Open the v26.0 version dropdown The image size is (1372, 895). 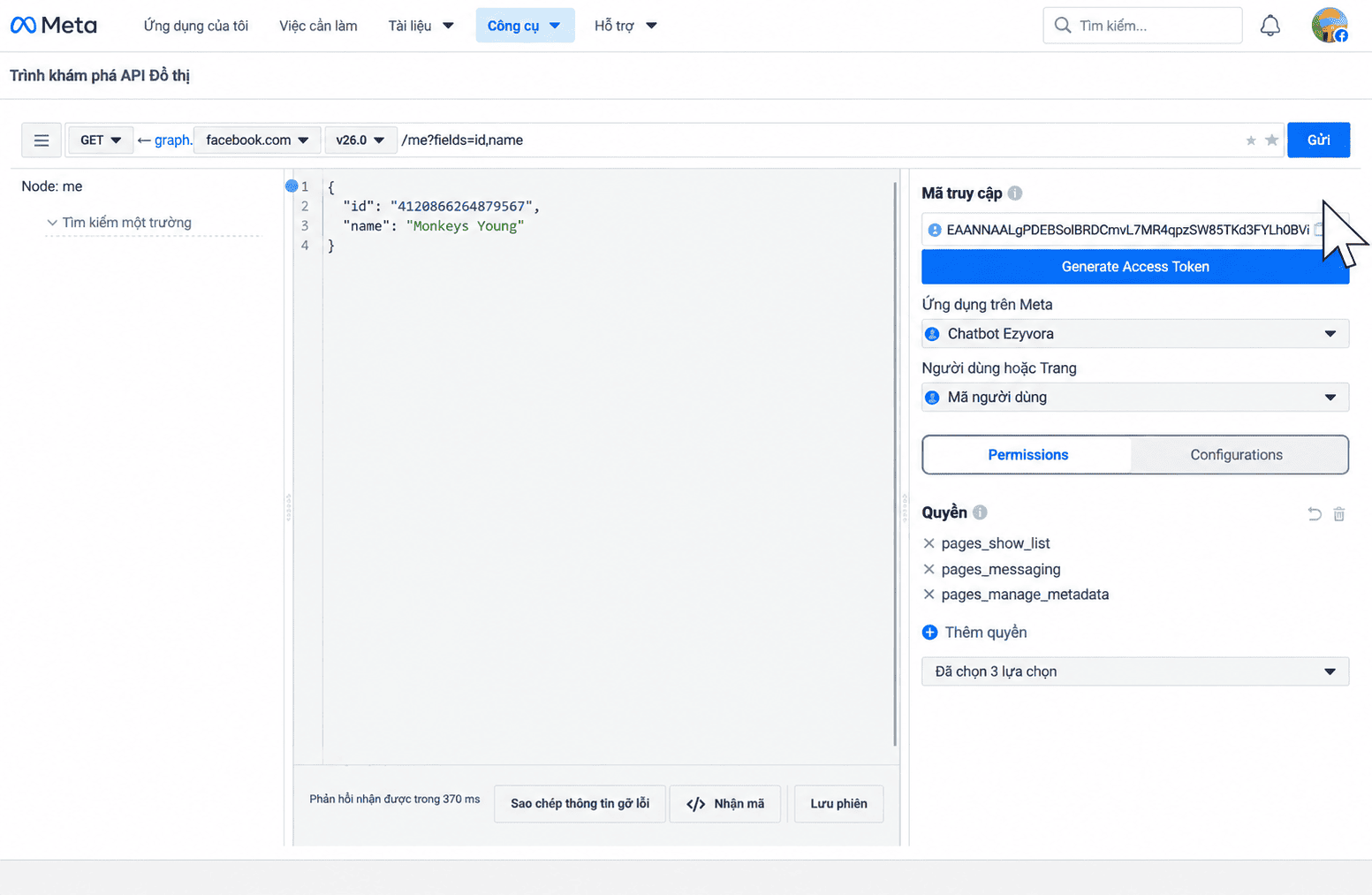click(360, 140)
